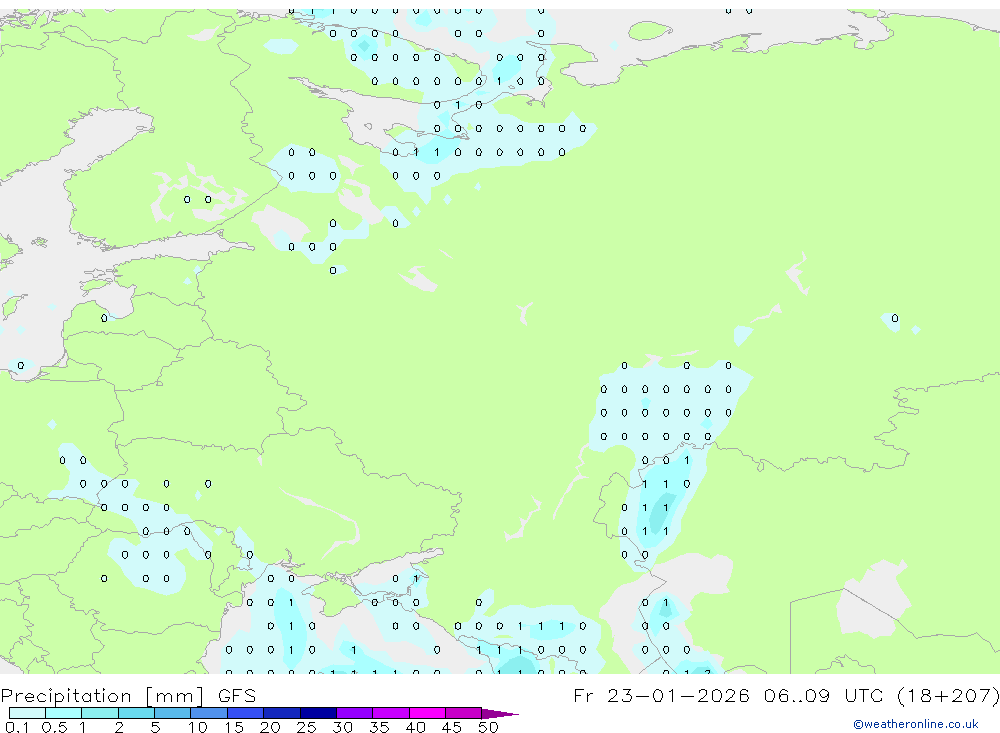Click the '50' legend scale label

tap(488, 727)
